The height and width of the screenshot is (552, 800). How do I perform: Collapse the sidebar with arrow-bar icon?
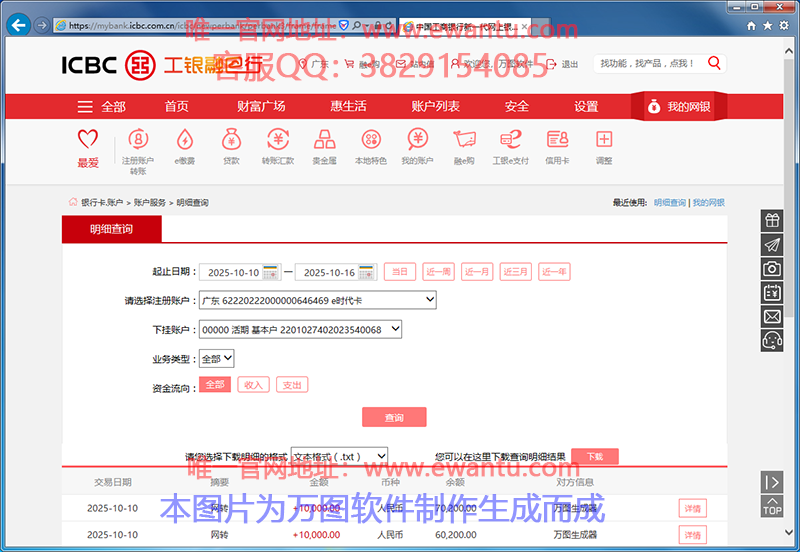[x=772, y=482]
